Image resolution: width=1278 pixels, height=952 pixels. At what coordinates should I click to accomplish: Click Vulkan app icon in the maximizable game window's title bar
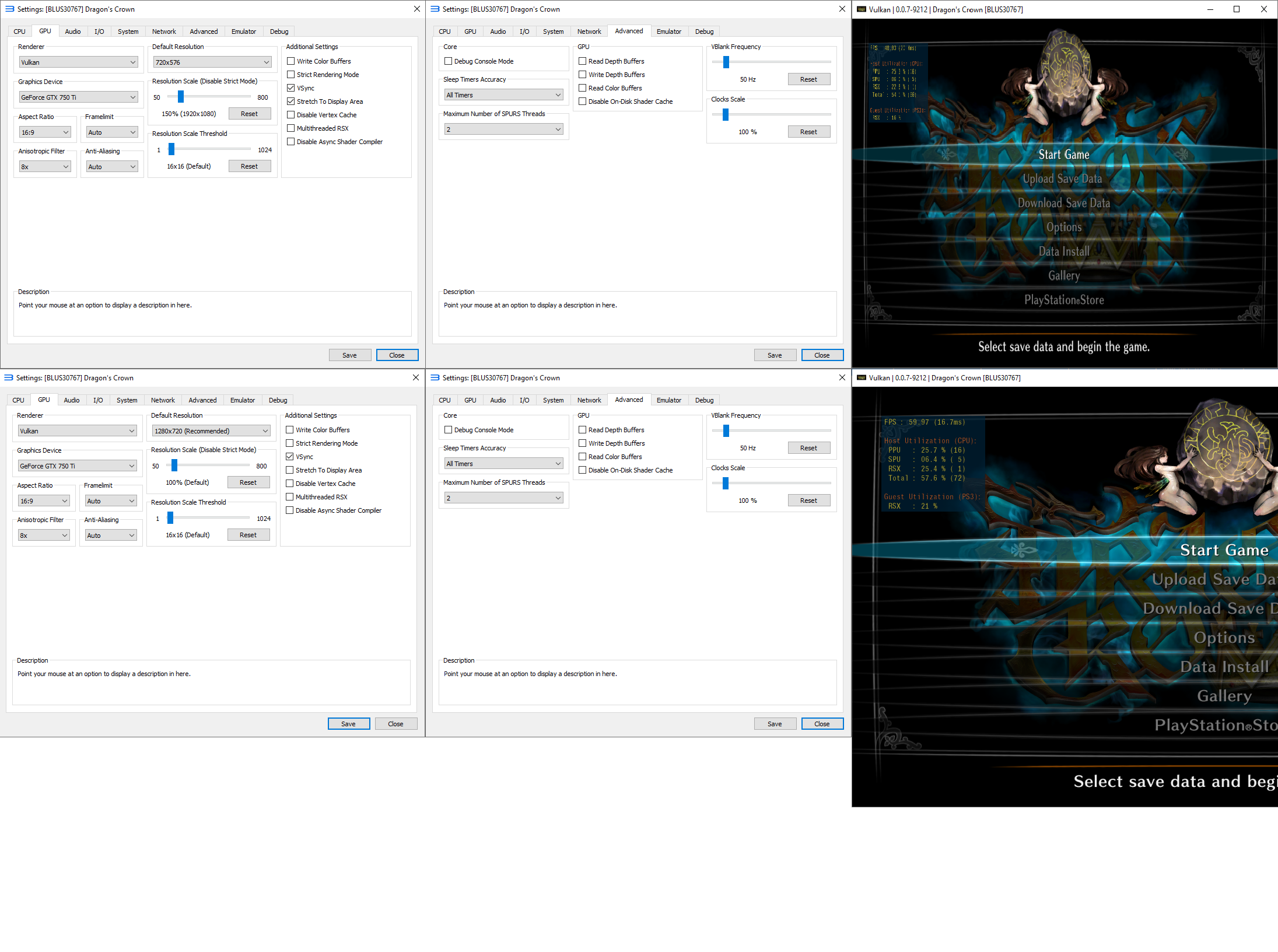click(861, 9)
